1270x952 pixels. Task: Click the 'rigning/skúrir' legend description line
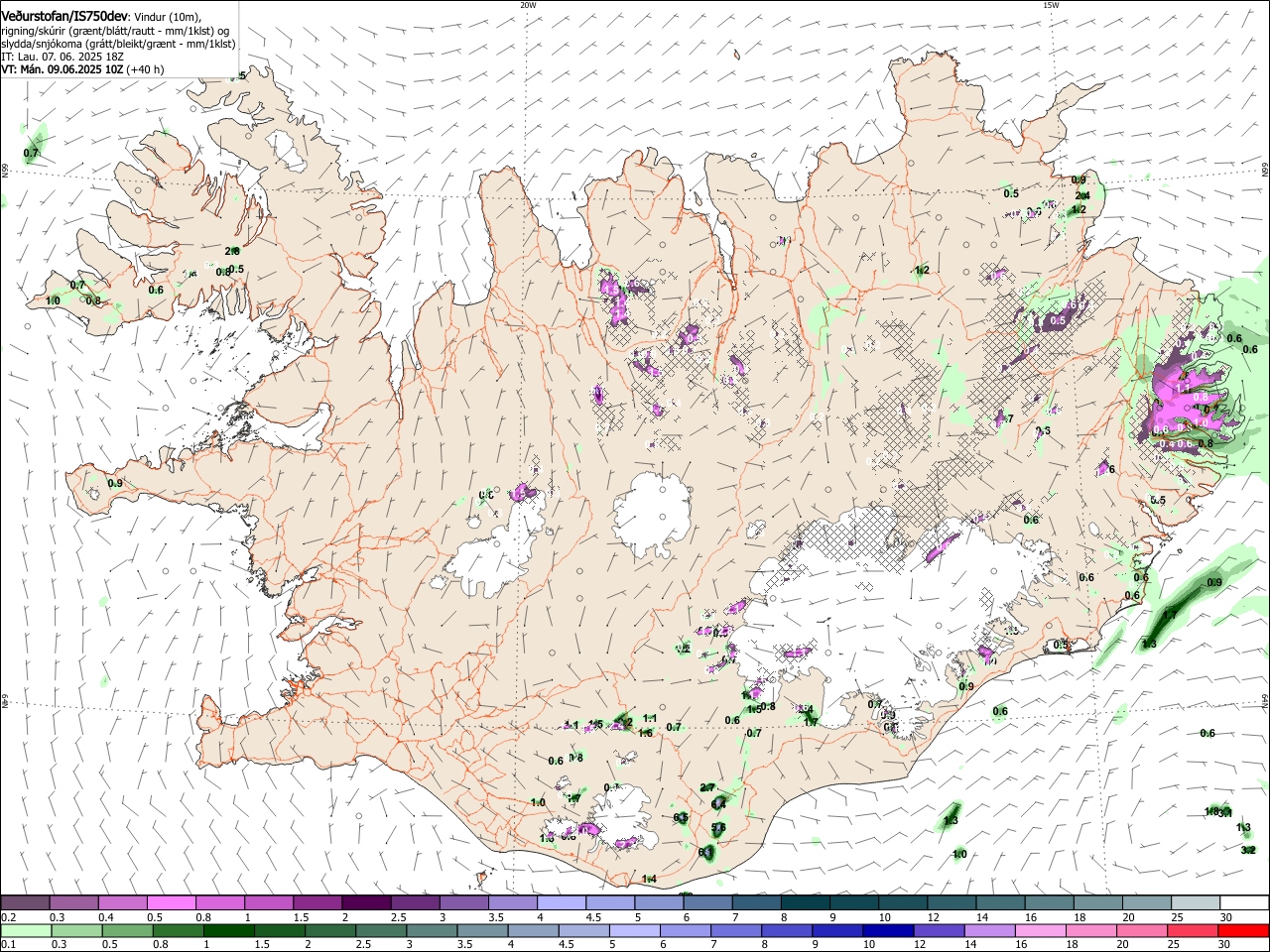click(x=114, y=31)
